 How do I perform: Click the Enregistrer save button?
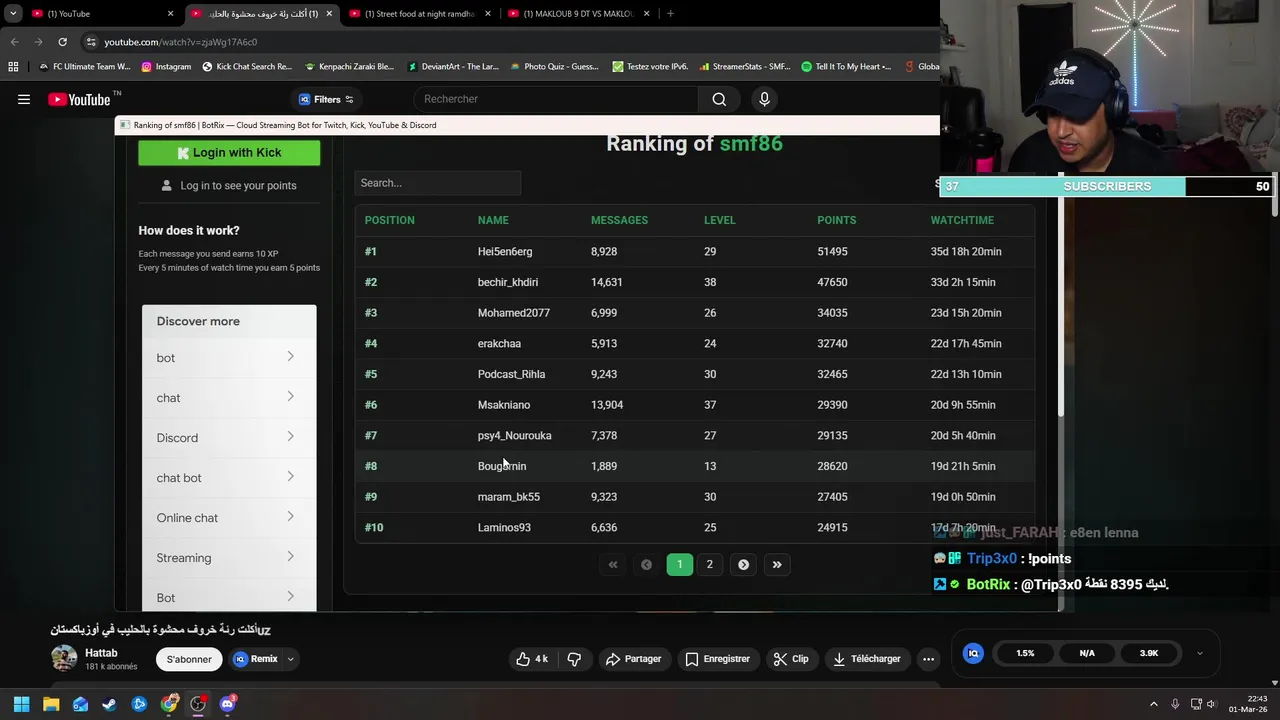[x=717, y=659]
